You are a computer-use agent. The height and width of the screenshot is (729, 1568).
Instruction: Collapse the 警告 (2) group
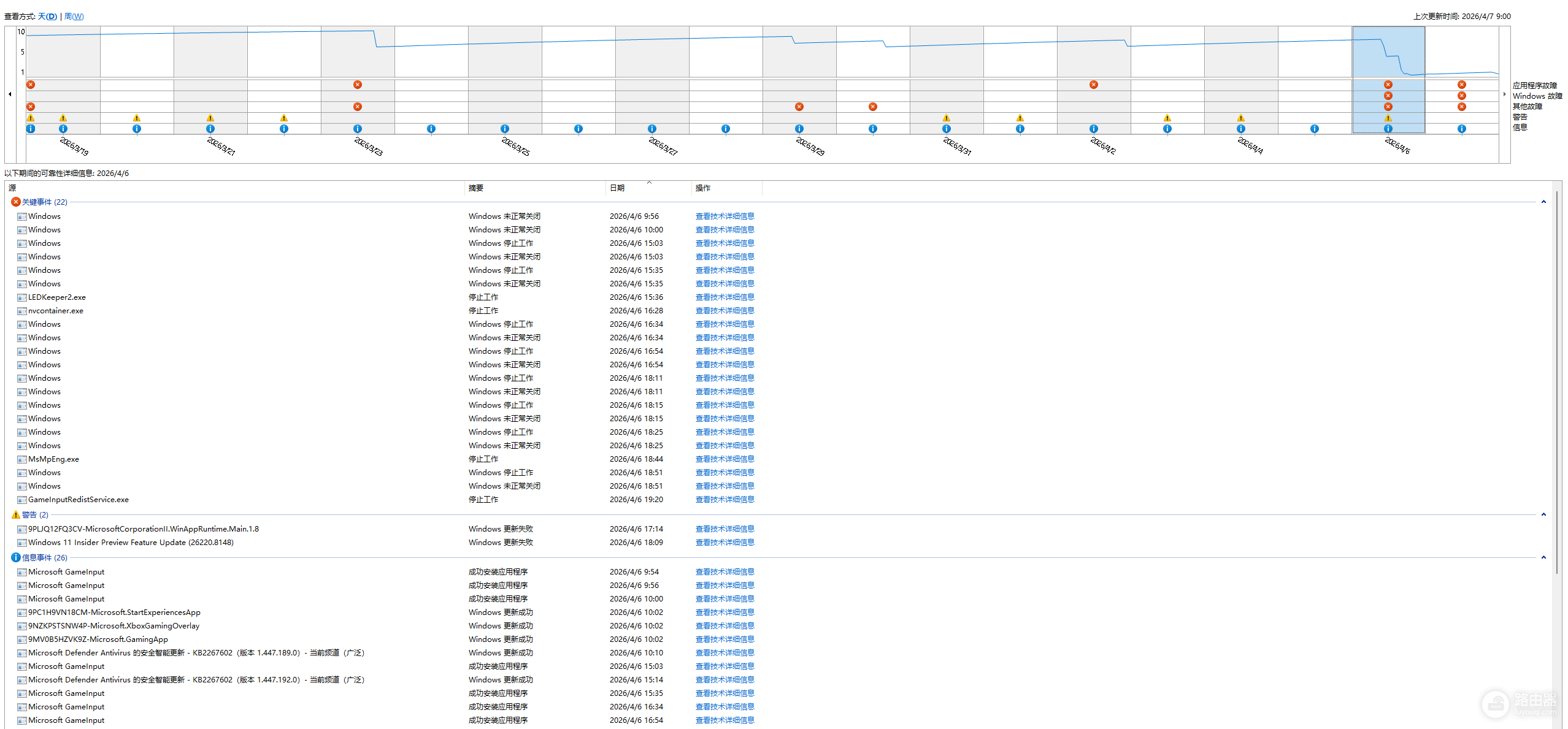pyautogui.click(x=1543, y=514)
